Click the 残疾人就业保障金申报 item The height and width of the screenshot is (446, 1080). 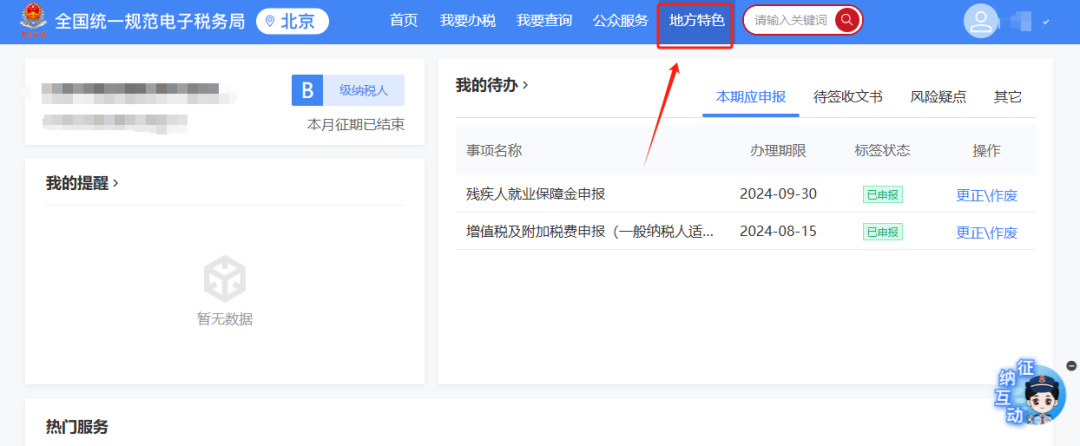click(536, 194)
